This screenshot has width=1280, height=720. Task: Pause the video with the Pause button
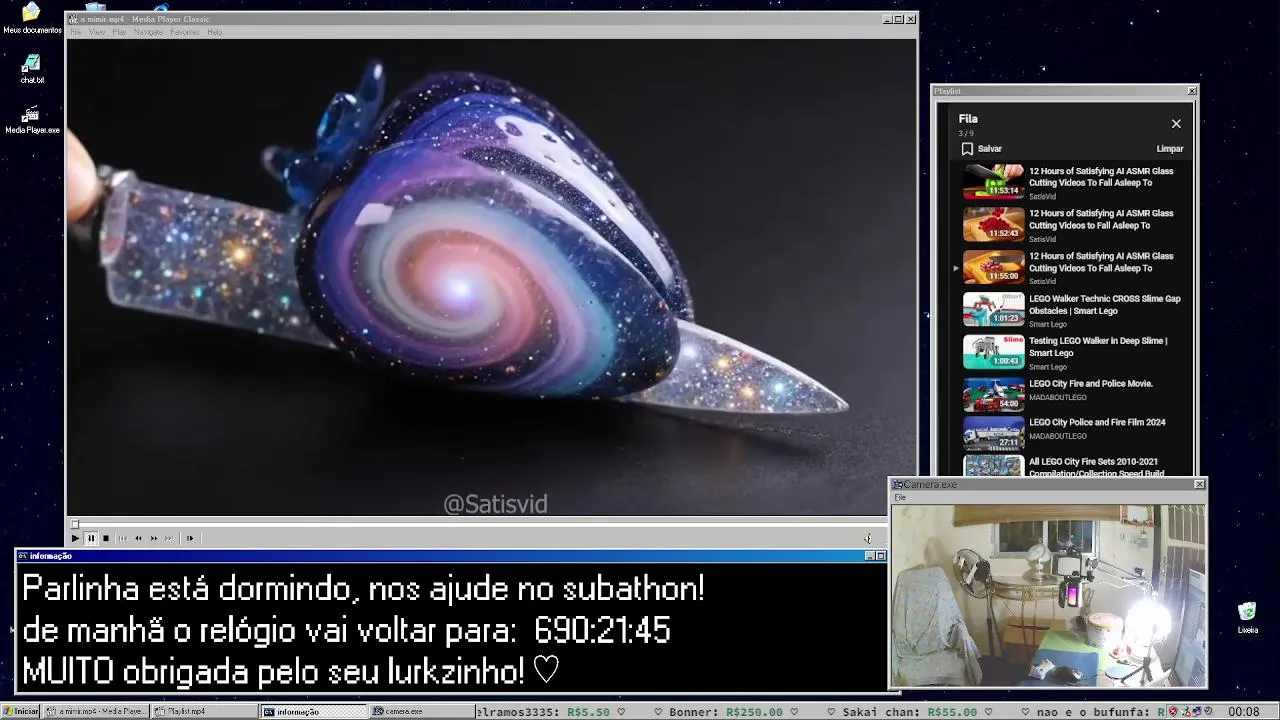[91, 538]
